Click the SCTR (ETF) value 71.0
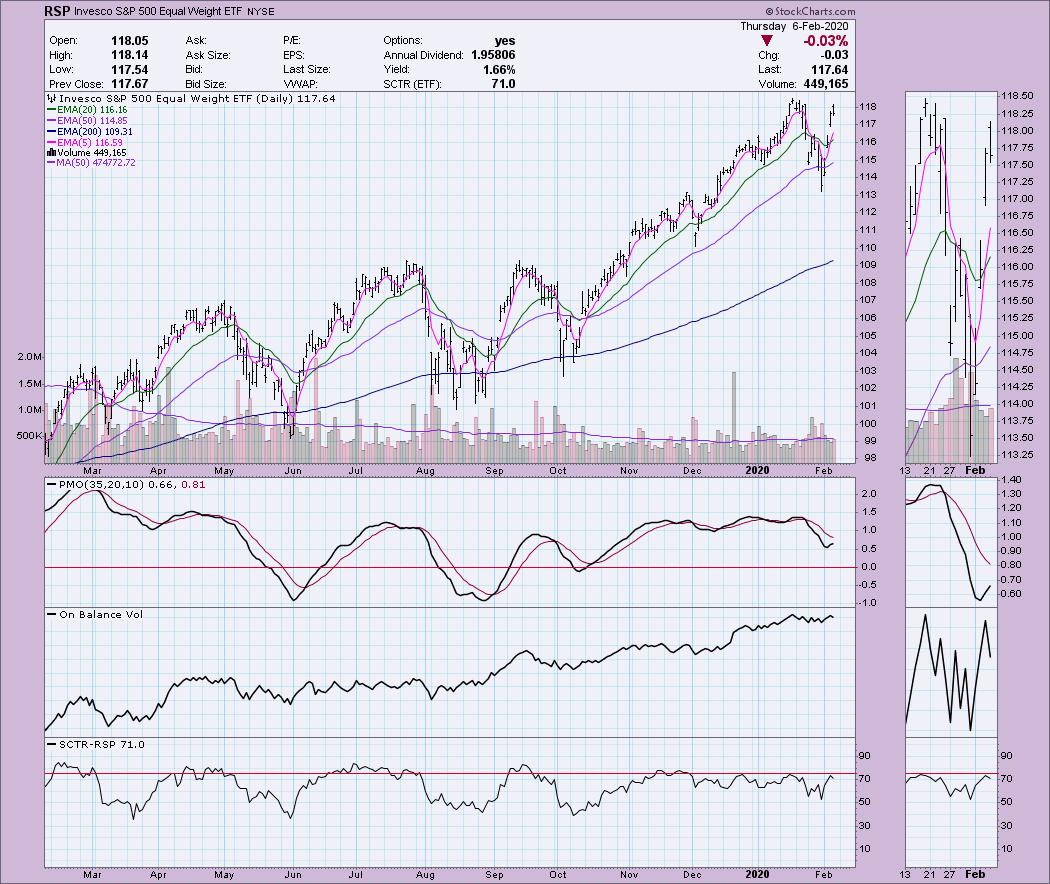 [504, 84]
